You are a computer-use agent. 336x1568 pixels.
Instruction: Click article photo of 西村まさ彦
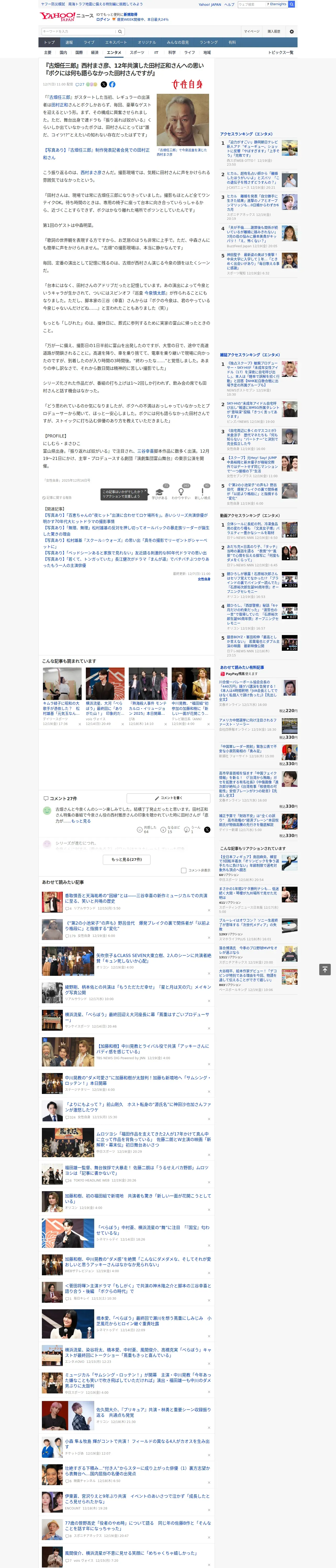[182, 119]
